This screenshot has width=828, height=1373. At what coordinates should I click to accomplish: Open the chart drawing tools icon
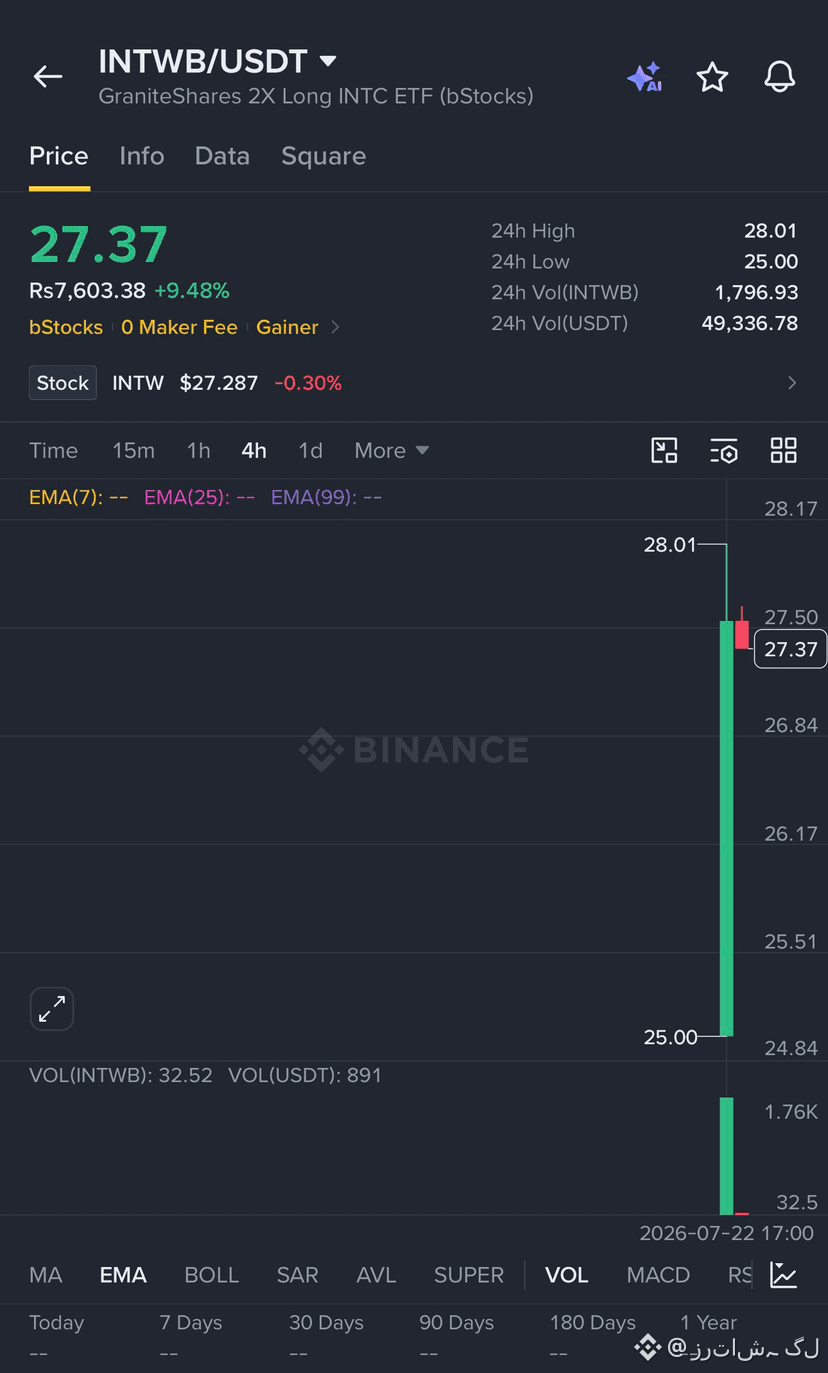click(664, 450)
